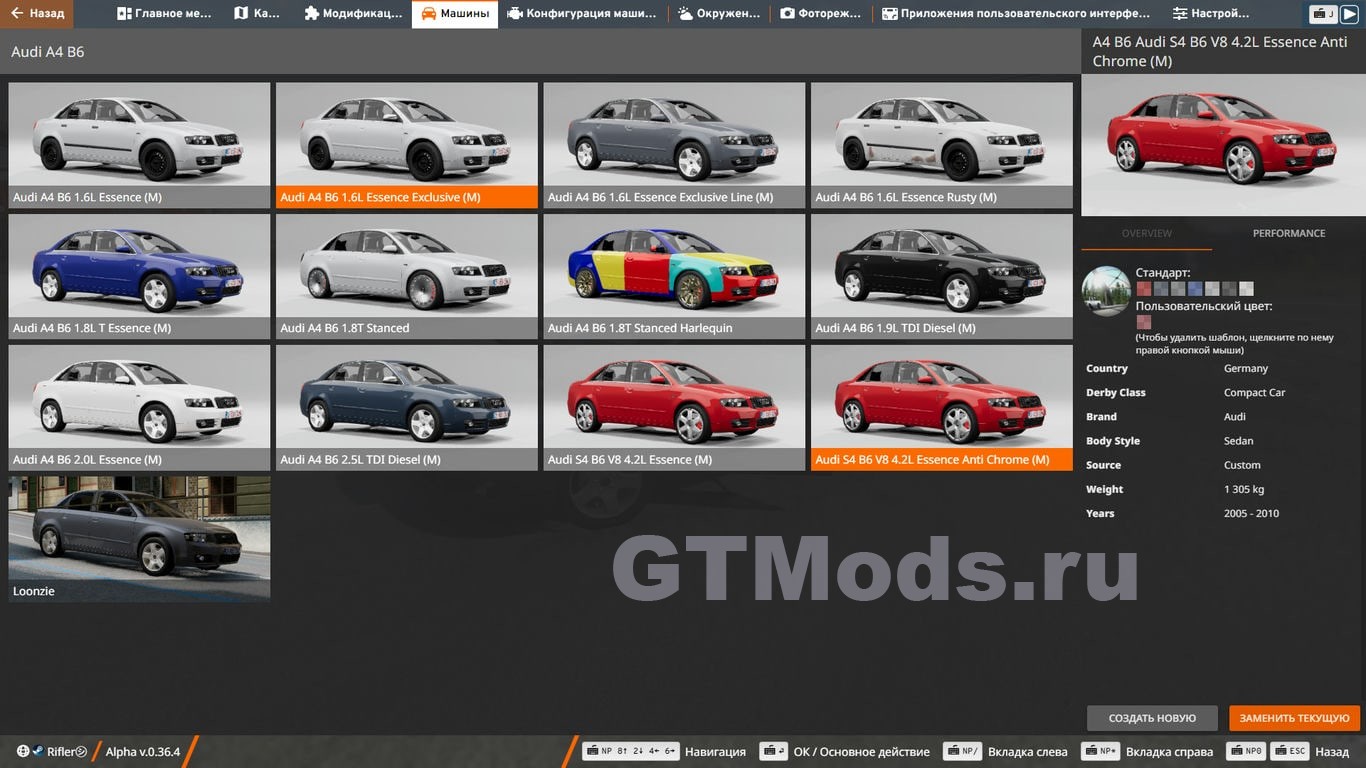Open the Настройки tab

(x=1211, y=14)
